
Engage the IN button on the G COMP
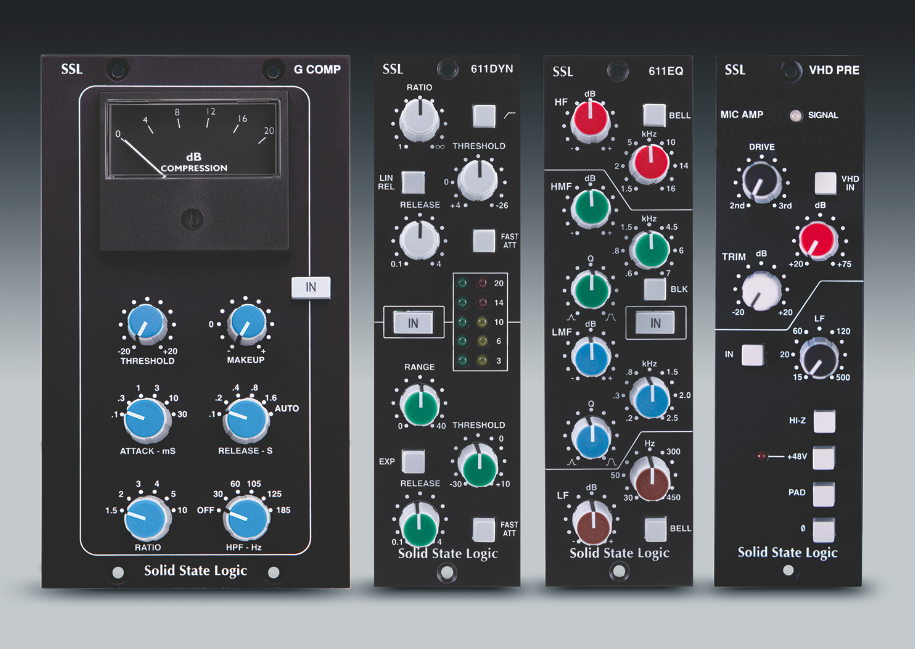tap(311, 287)
